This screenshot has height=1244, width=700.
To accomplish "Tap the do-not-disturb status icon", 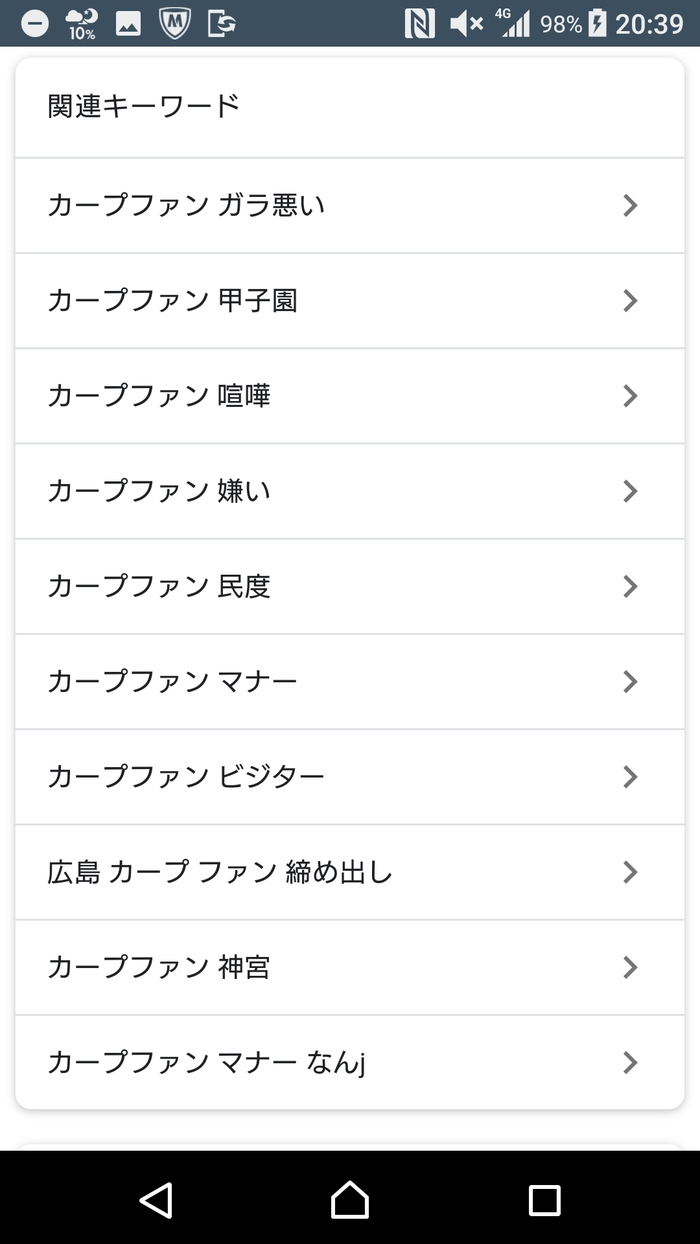I will [35, 23].
